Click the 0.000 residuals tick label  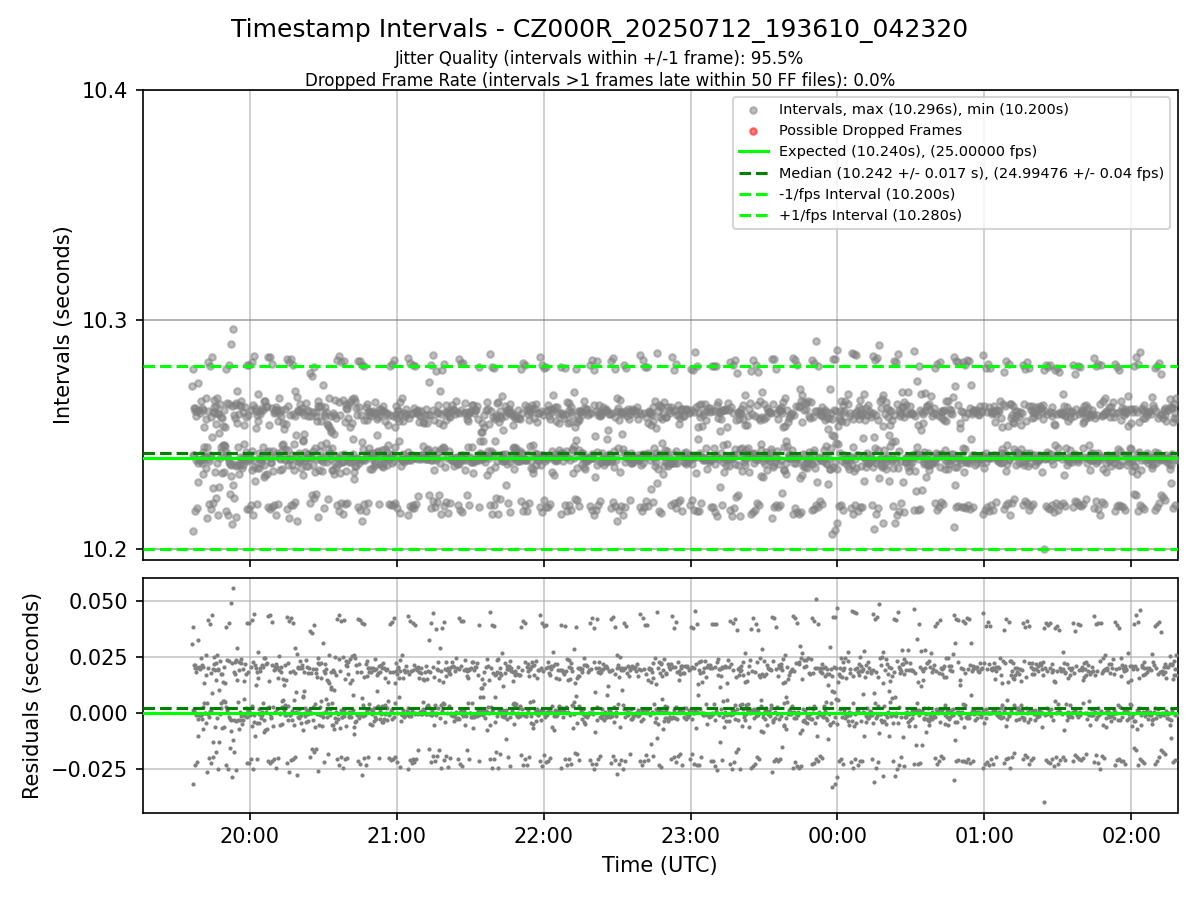click(x=100, y=713)
